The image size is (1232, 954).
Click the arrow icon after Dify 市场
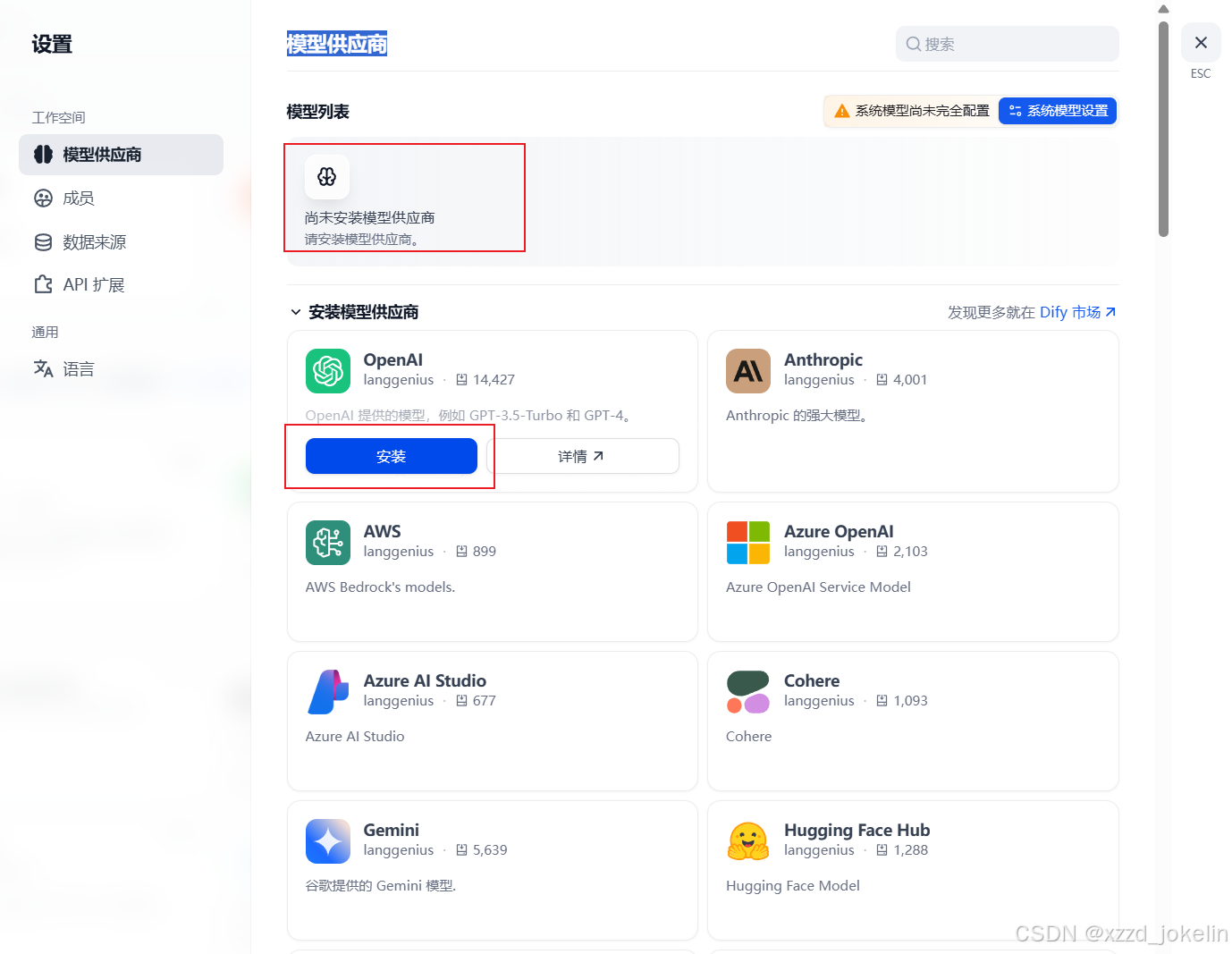pyautogui.click(x=1110, y=312)
